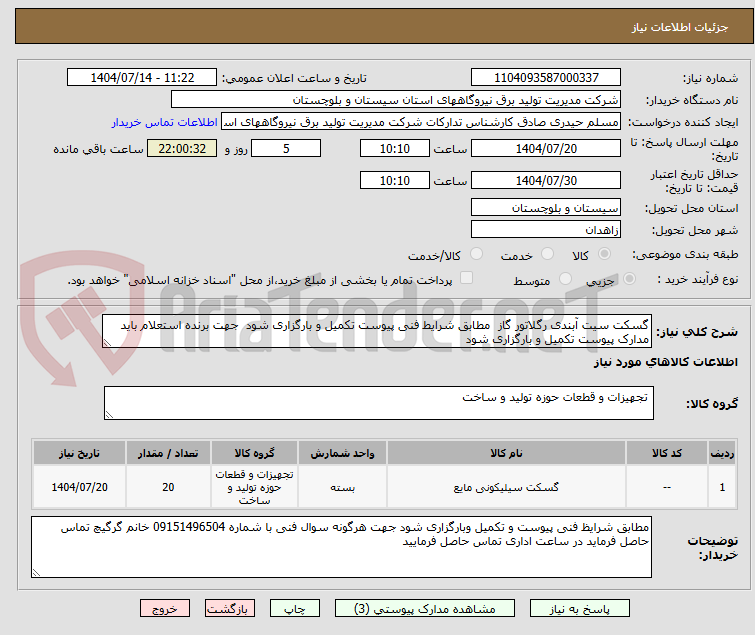Screen dimensions: 755x635
Task: Toggle the اسناد خزانه اسلامی payment checkbox
Action: pyautogui.click(x=466, y=278)
